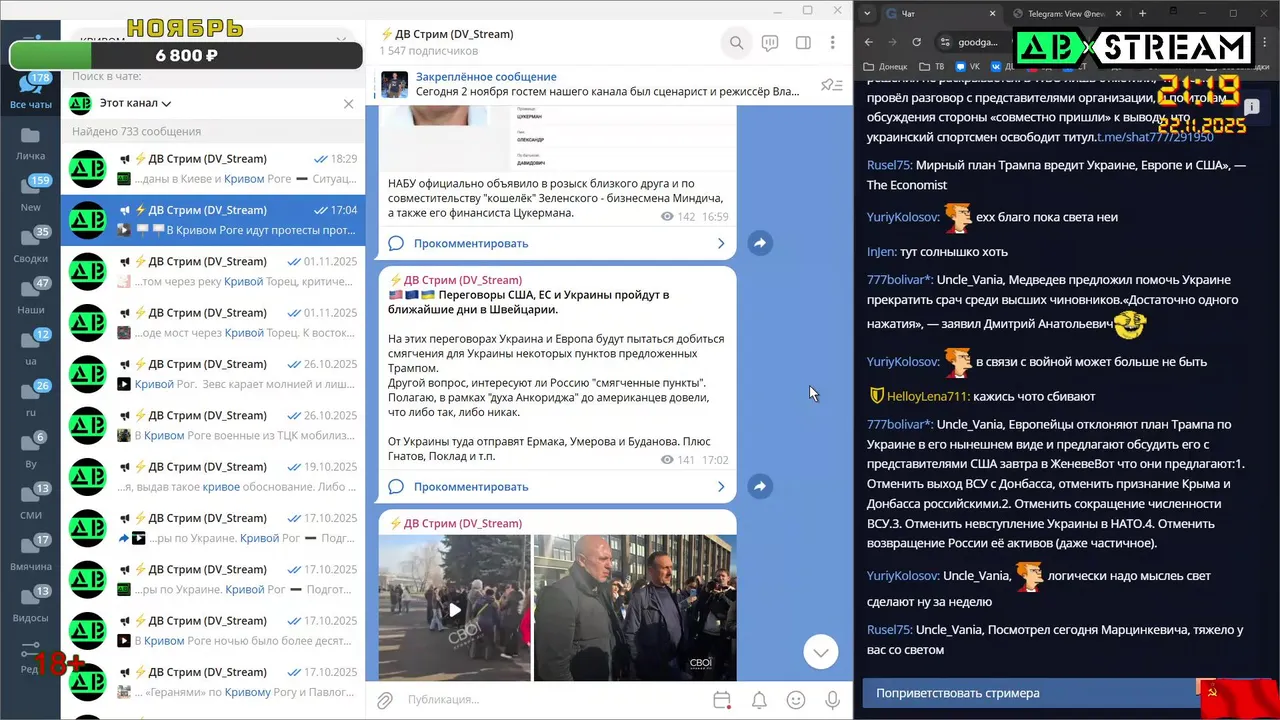The height and width of the screenshot is (720, 1280).
Task: Open the Видосы folder
Action: coord(30,605)
